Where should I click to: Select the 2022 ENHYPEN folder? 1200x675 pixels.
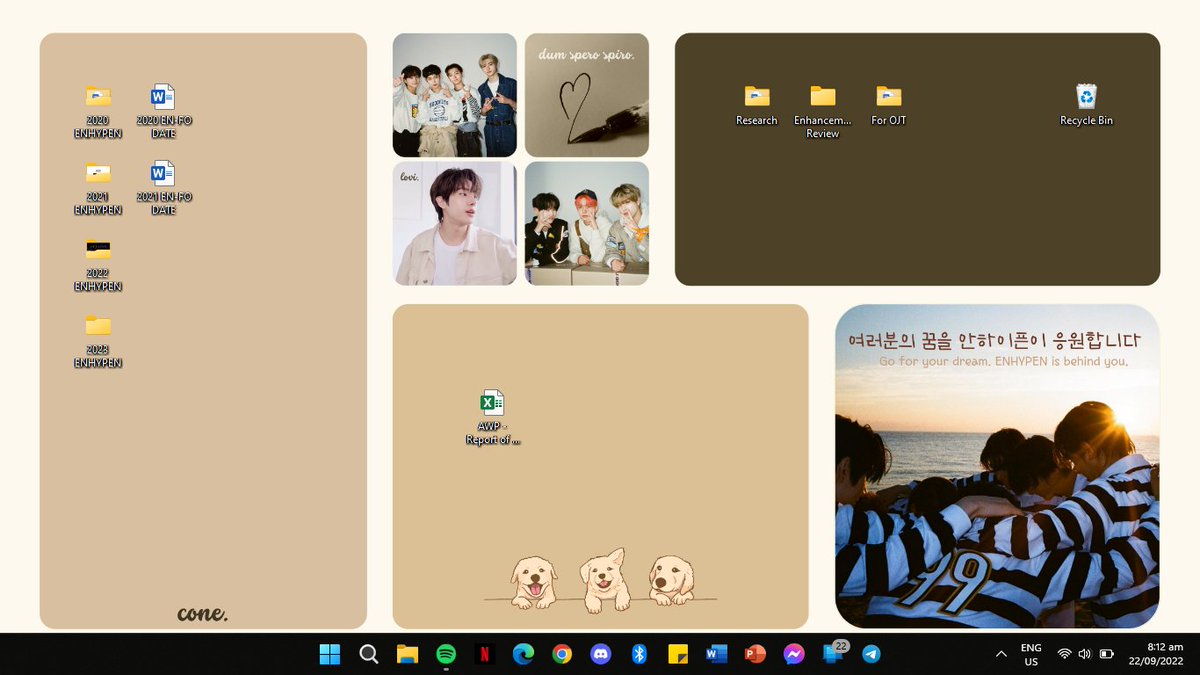coord(98,264)
